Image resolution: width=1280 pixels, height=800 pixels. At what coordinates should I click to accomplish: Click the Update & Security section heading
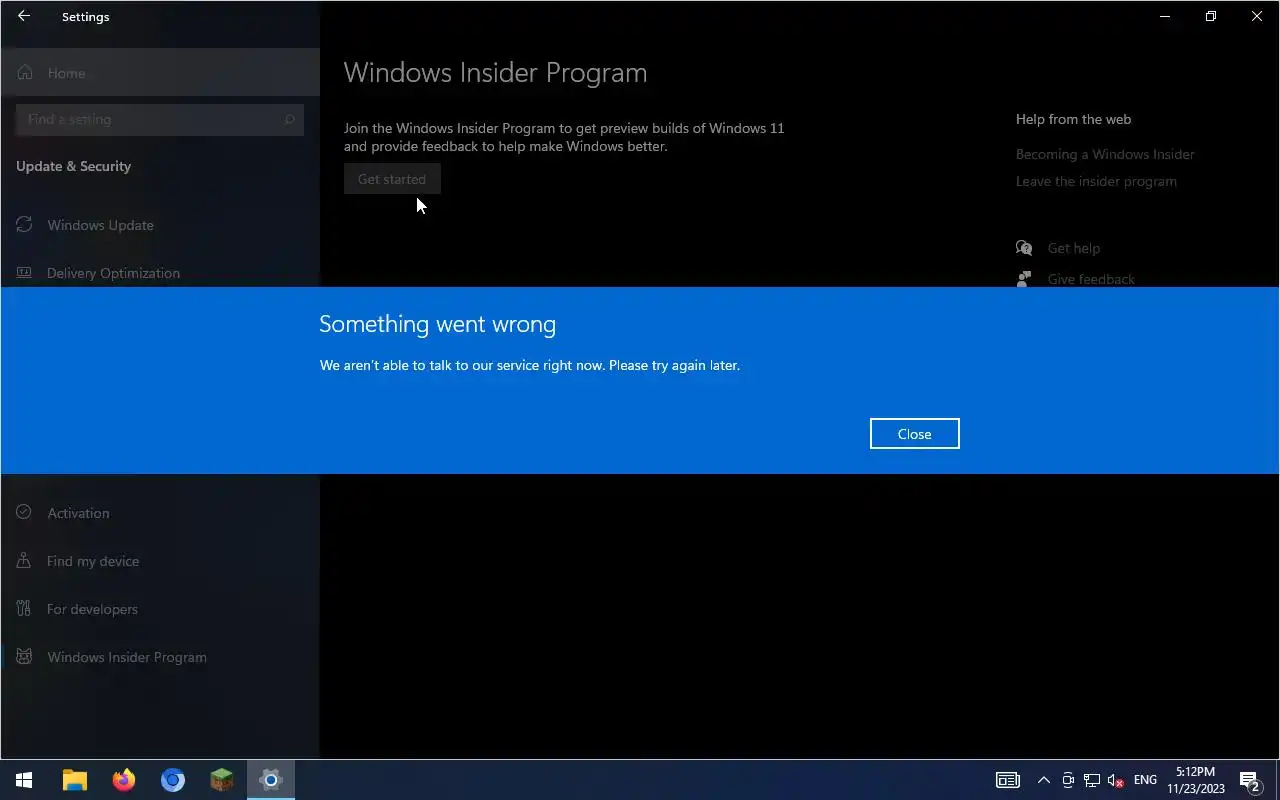click(73, 166)
